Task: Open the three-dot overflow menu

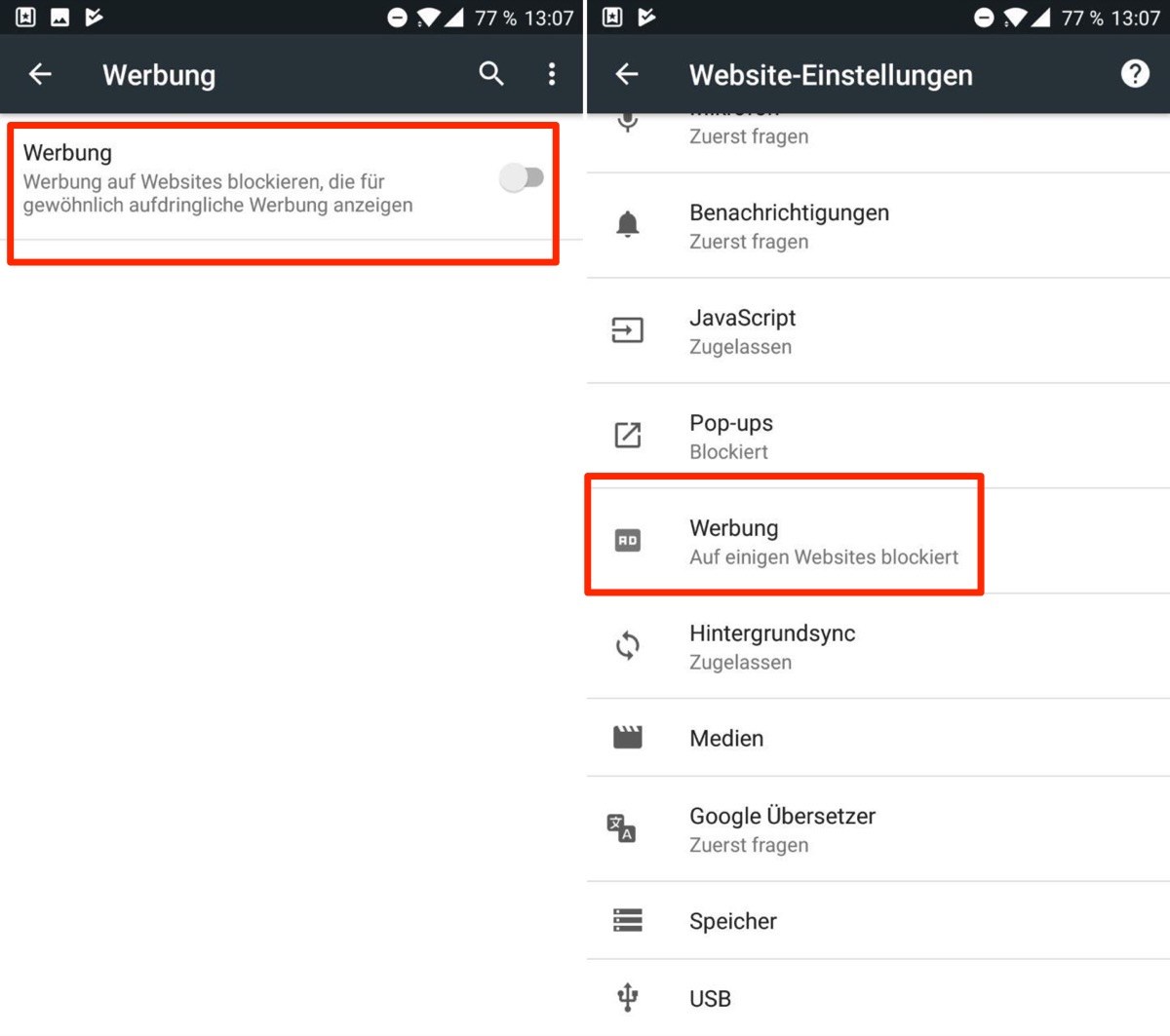Action: (x=552, y=74)
